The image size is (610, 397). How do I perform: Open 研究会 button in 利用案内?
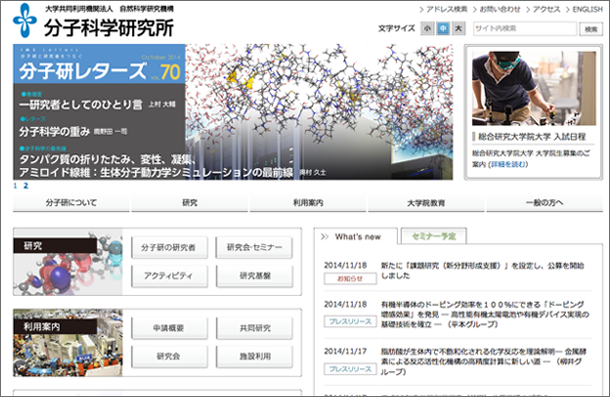point(169,357)
